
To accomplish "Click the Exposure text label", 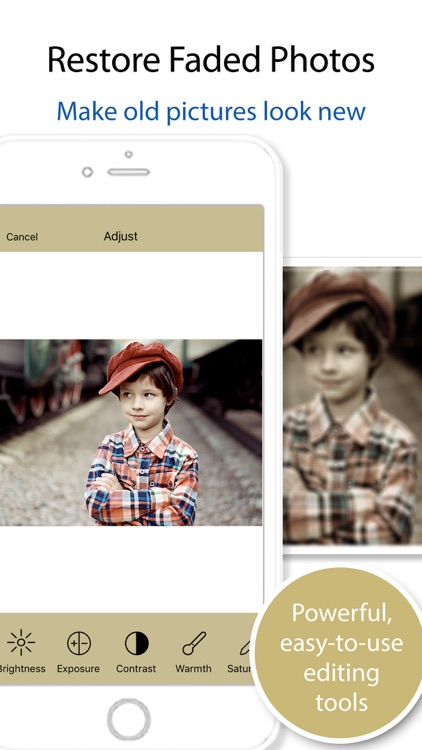I will point(78,669).
